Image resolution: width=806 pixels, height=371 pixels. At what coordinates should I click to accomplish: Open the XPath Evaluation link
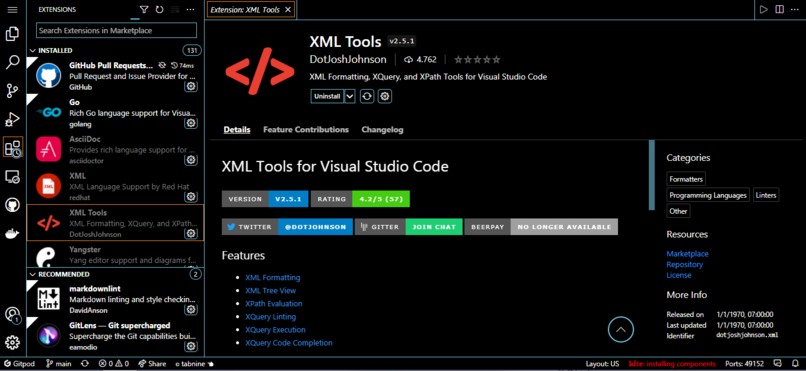(x=273, y=304)
